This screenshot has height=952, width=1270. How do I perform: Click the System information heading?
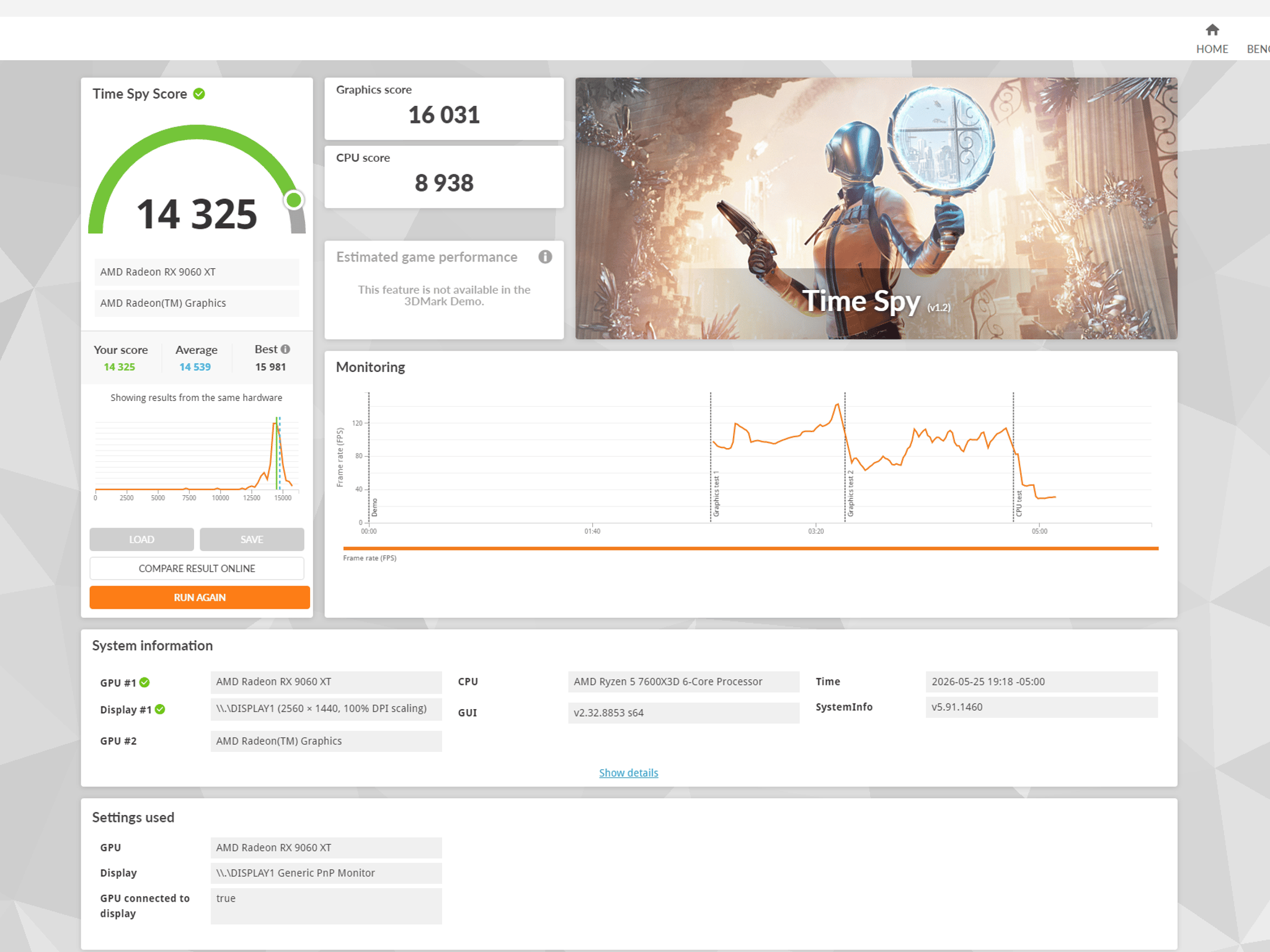click(153, 646)
